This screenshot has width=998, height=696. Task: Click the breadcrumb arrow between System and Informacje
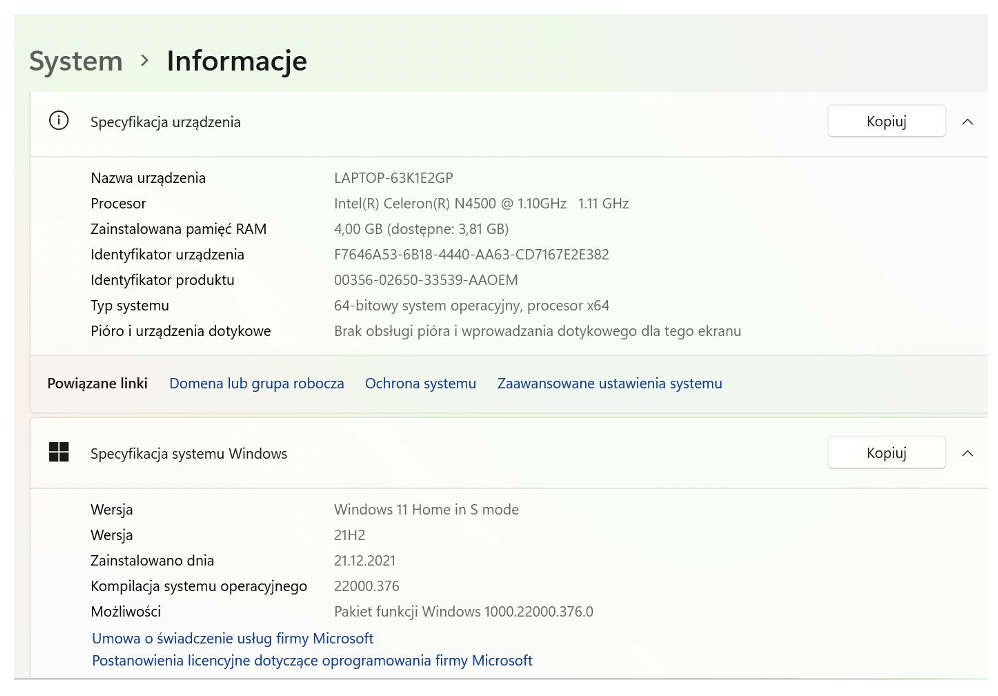[x=144, y=61]
